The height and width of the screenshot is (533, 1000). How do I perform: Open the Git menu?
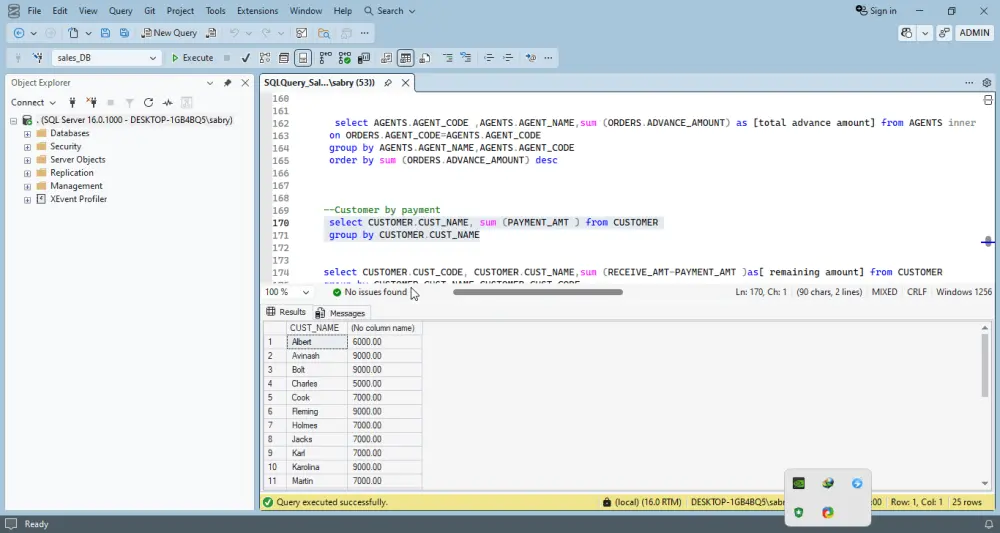(149, 11)
